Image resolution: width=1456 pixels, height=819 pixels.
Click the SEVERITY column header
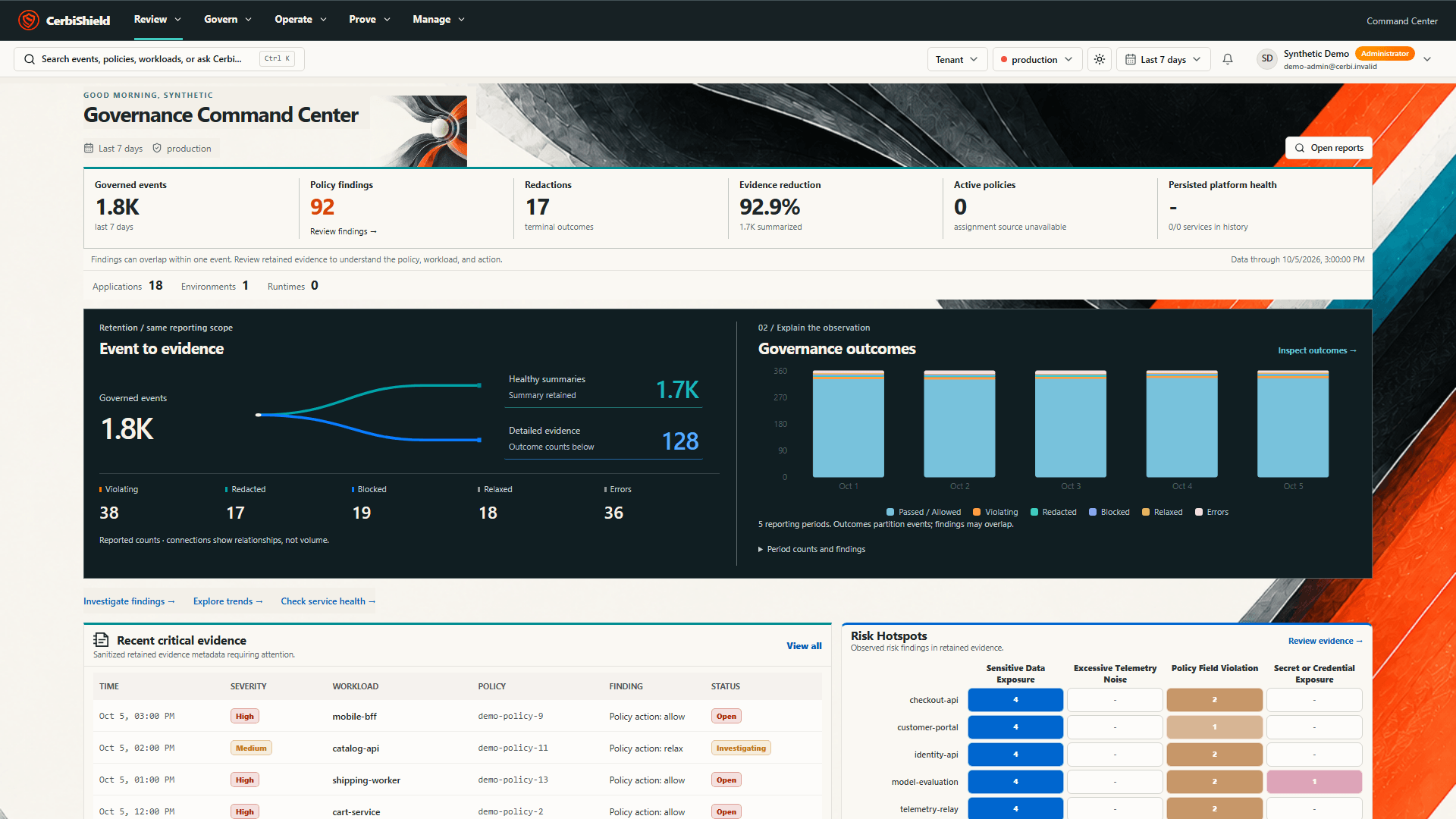(x=249, y=686)
